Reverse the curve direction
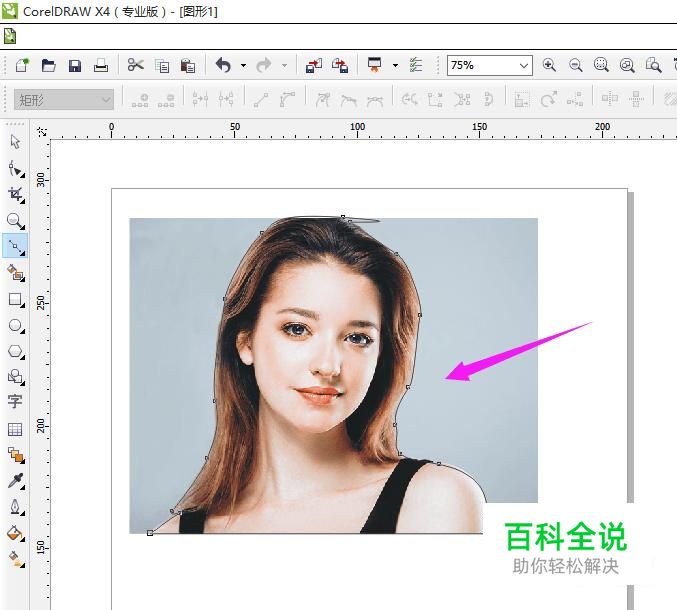The height and width of the screenshot is (610, 677). coord(409,100)
